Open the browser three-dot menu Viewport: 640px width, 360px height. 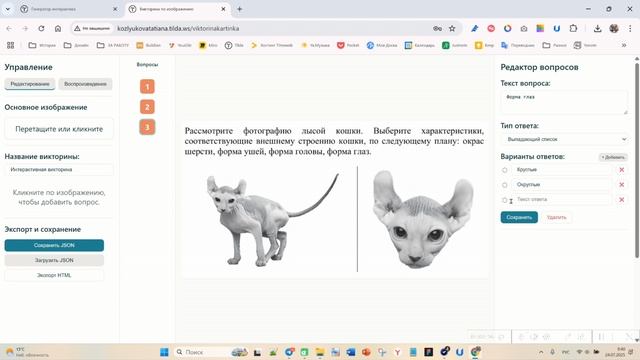[x=630, y=29]
